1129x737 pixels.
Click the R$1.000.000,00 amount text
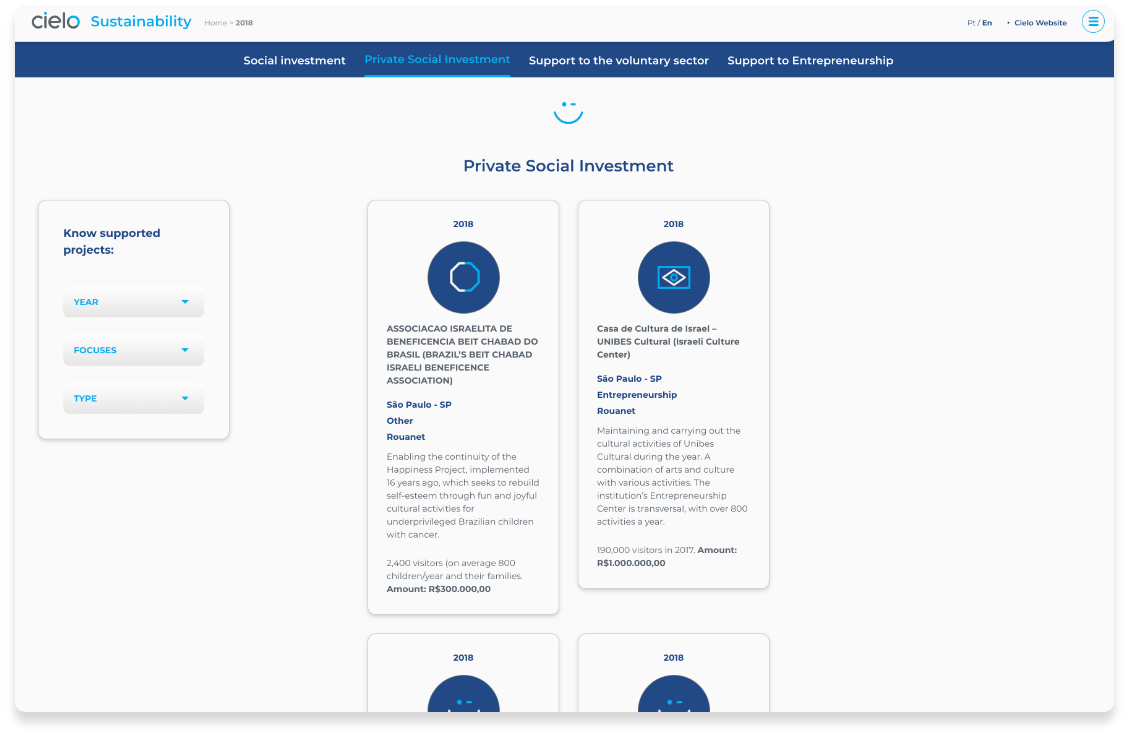tap(631, 564)
